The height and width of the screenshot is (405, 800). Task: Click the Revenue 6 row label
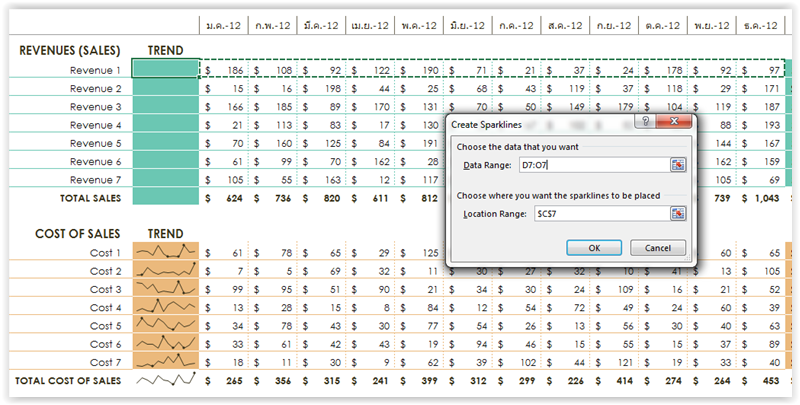[95, 162]
